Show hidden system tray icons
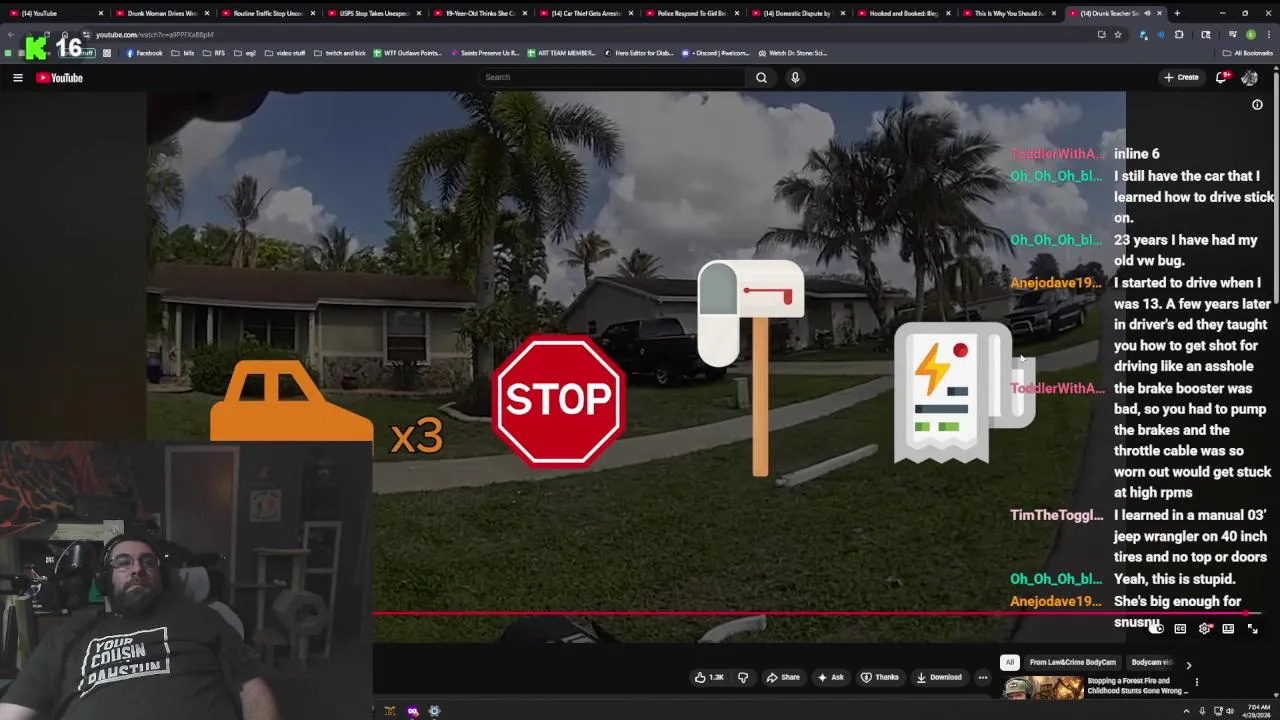Viewport: 1280px width, 720px height. click(1187, 711)
